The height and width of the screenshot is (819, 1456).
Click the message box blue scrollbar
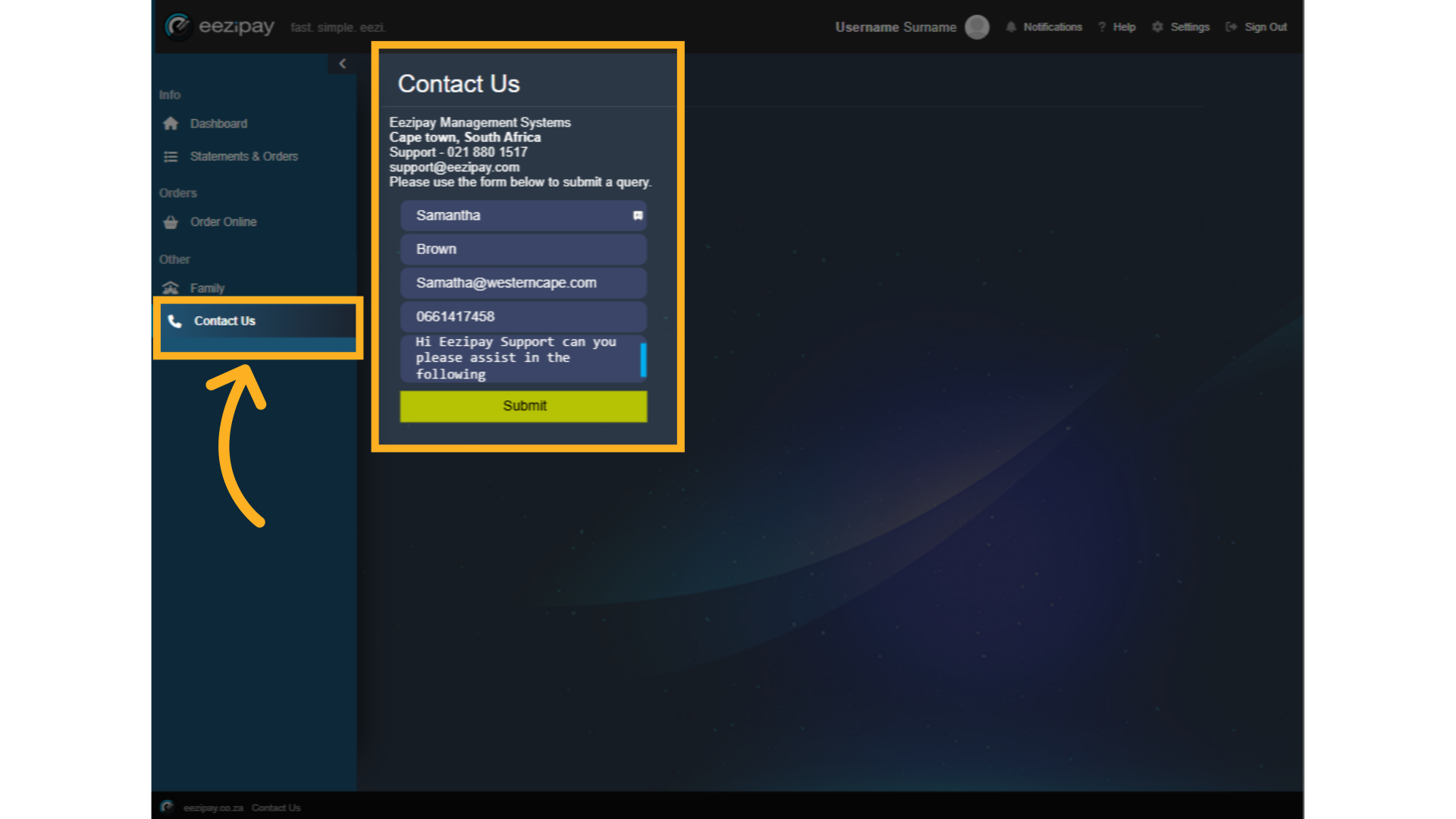point(643,360)
